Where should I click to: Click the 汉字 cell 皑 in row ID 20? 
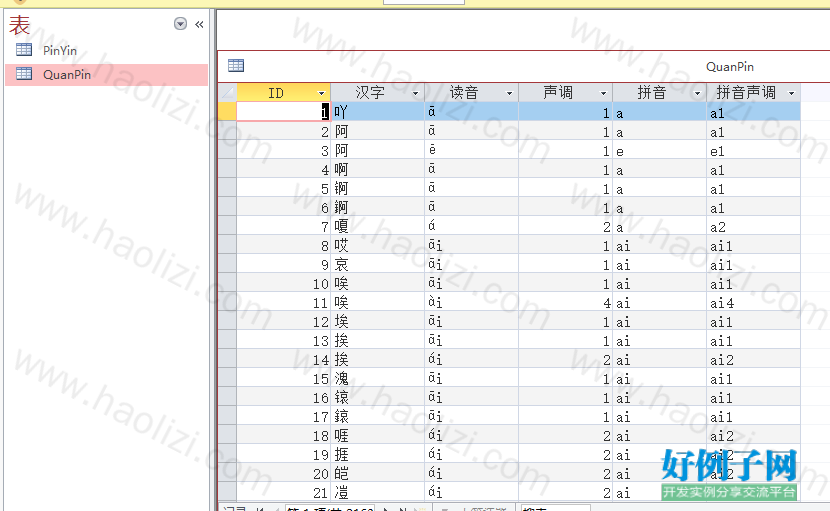coord(378,474)
